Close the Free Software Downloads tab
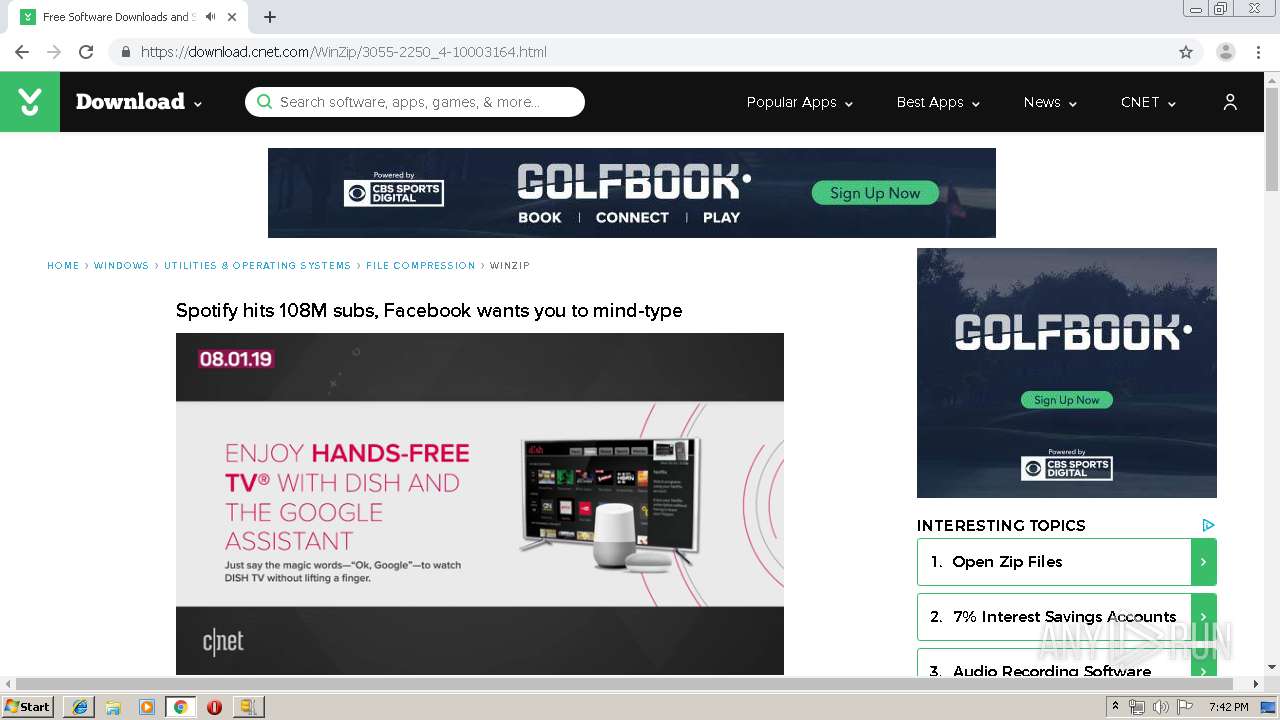This screenshot has height=720, width=1280. [232, 17]
